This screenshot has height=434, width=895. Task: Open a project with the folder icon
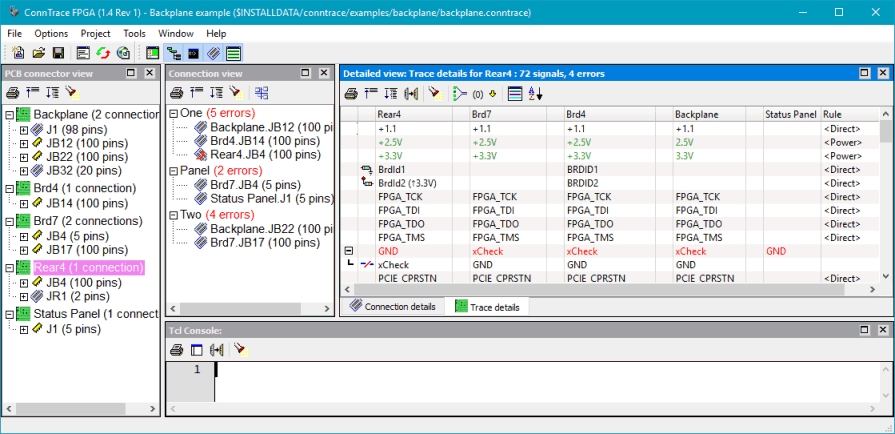tap(38, 53)
